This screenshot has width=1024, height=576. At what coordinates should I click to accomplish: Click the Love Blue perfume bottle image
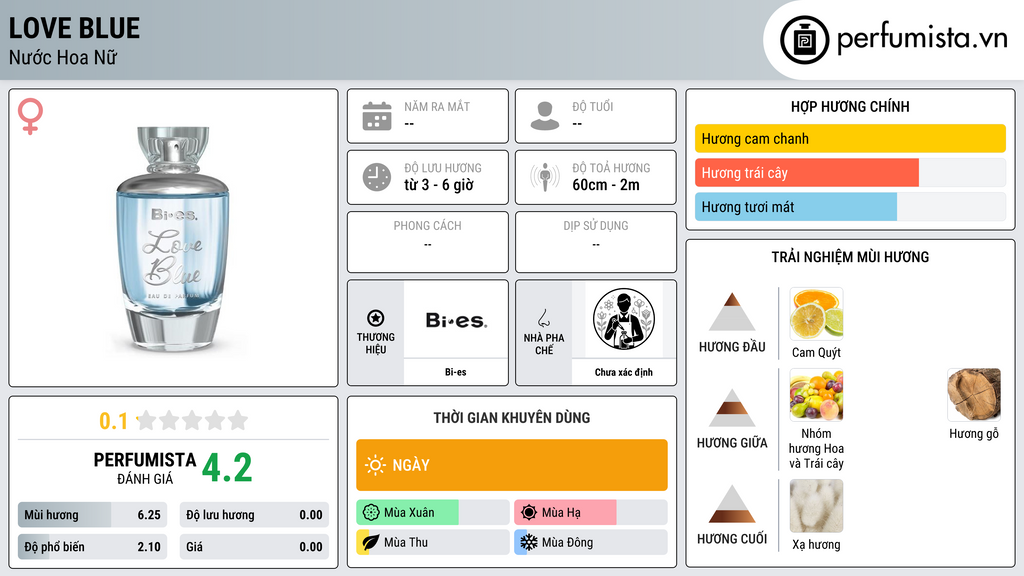pyautogui.click(x=173, y=239)
